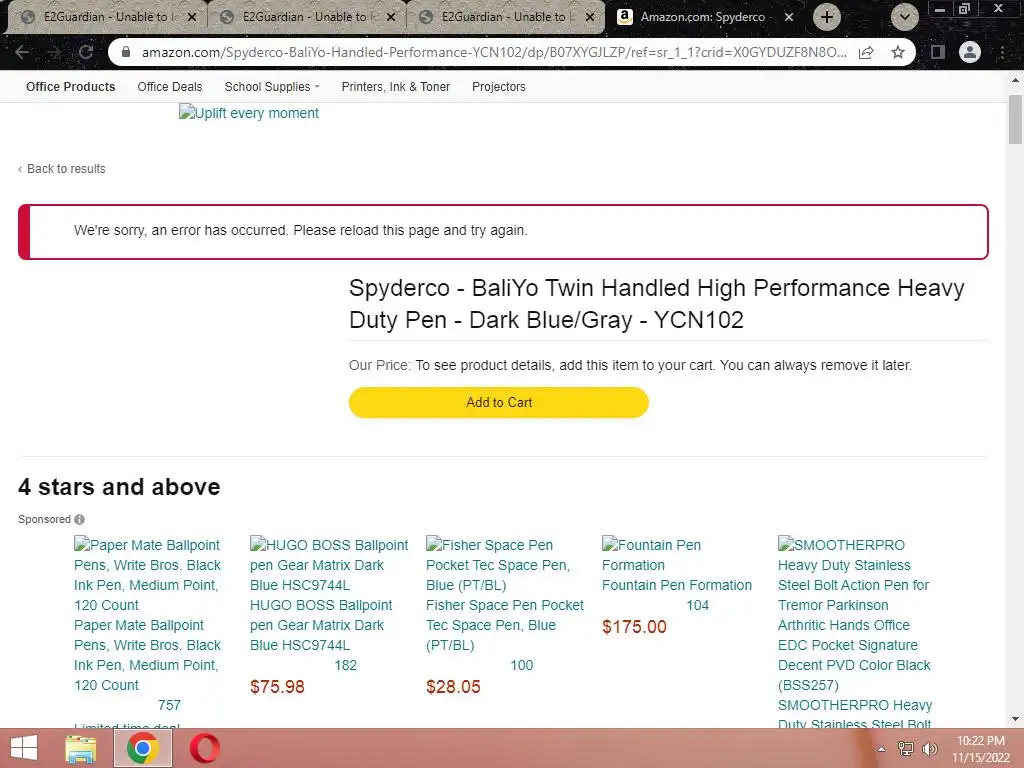Open Fisher Space Pen image link
Screen dimensions: 1024x768
(x=498, y=565)
